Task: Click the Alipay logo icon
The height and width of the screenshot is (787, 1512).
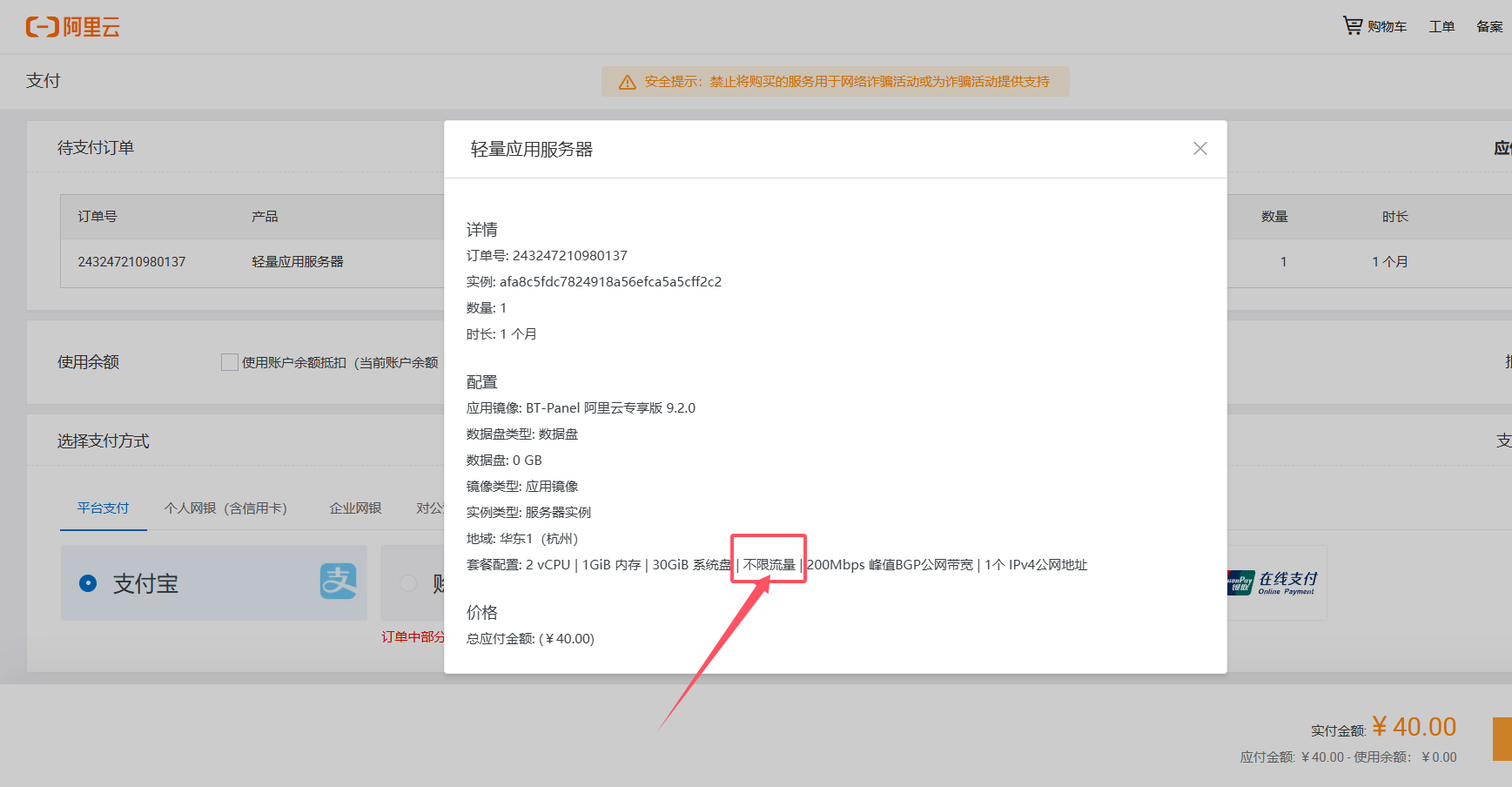Action: 339,582
